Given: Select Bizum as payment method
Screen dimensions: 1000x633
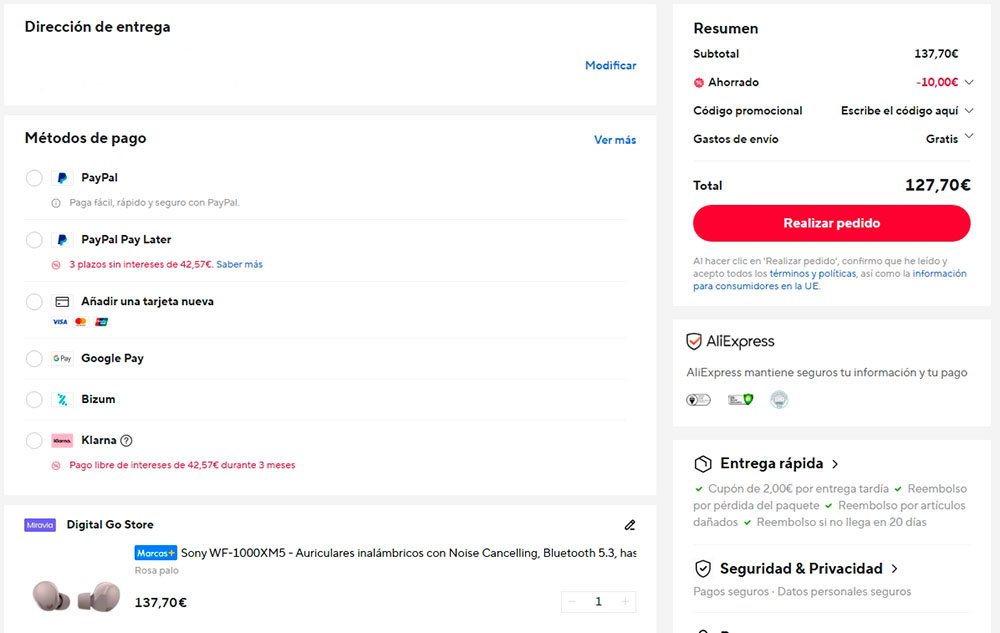Looking at the screenshot, I should click(x=34, y=400).
